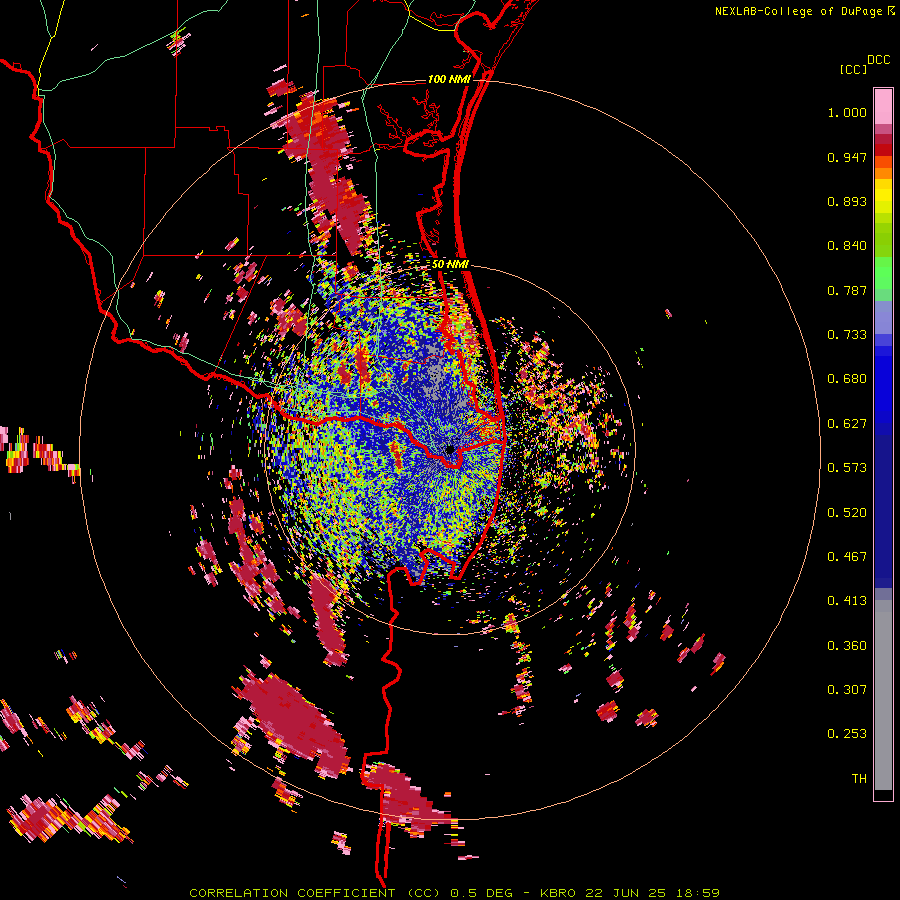
Task: Select the 0.680 legend value
Action: point(847,379)
